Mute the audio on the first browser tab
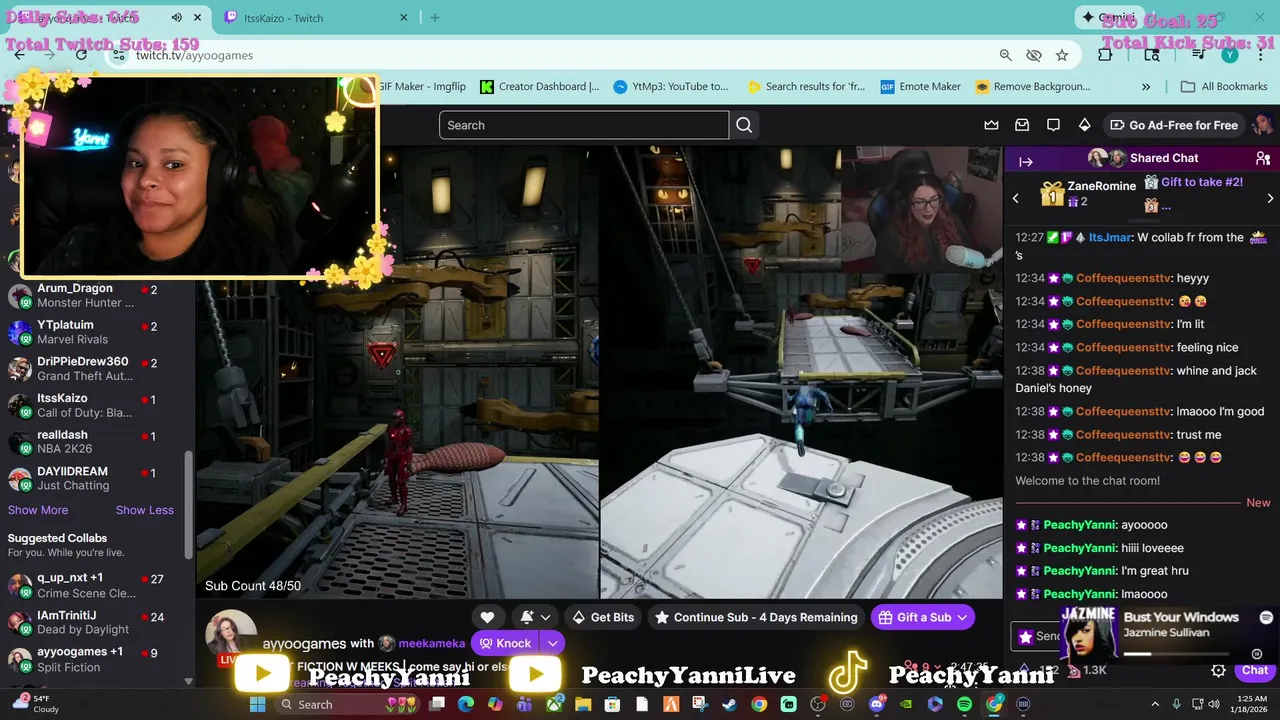 (x=177, y=18)
